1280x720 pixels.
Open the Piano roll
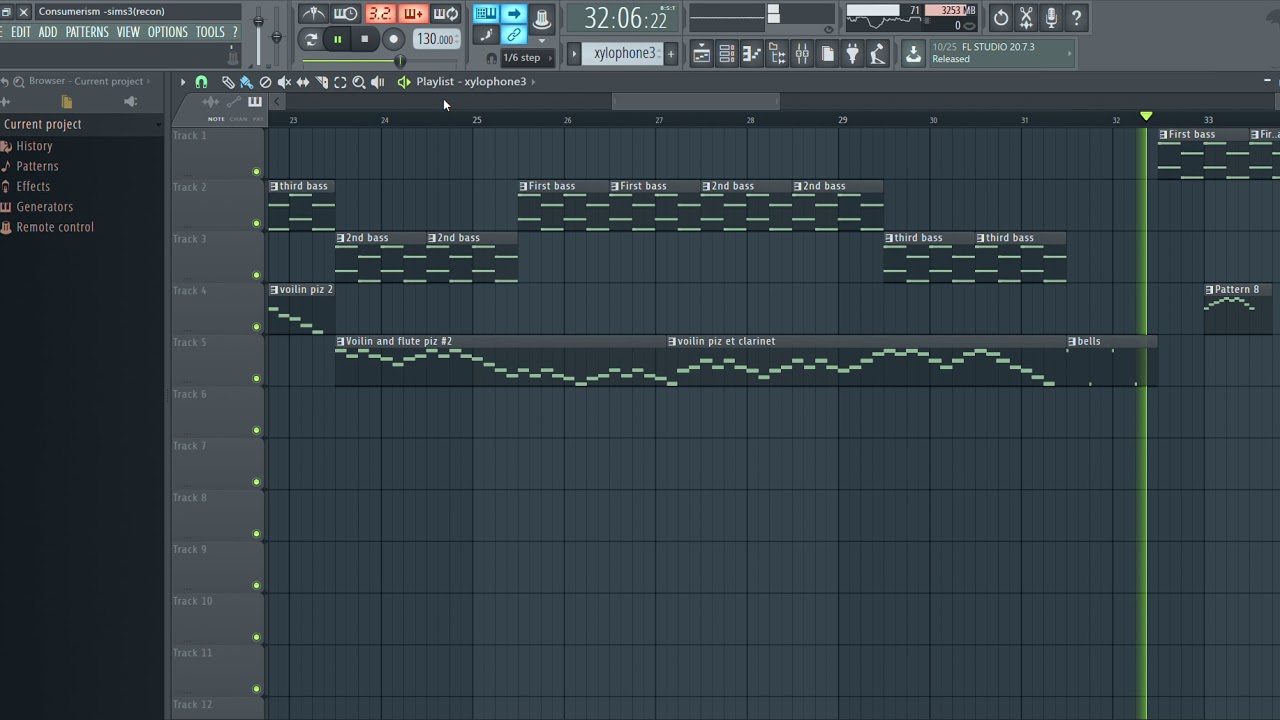752,54
